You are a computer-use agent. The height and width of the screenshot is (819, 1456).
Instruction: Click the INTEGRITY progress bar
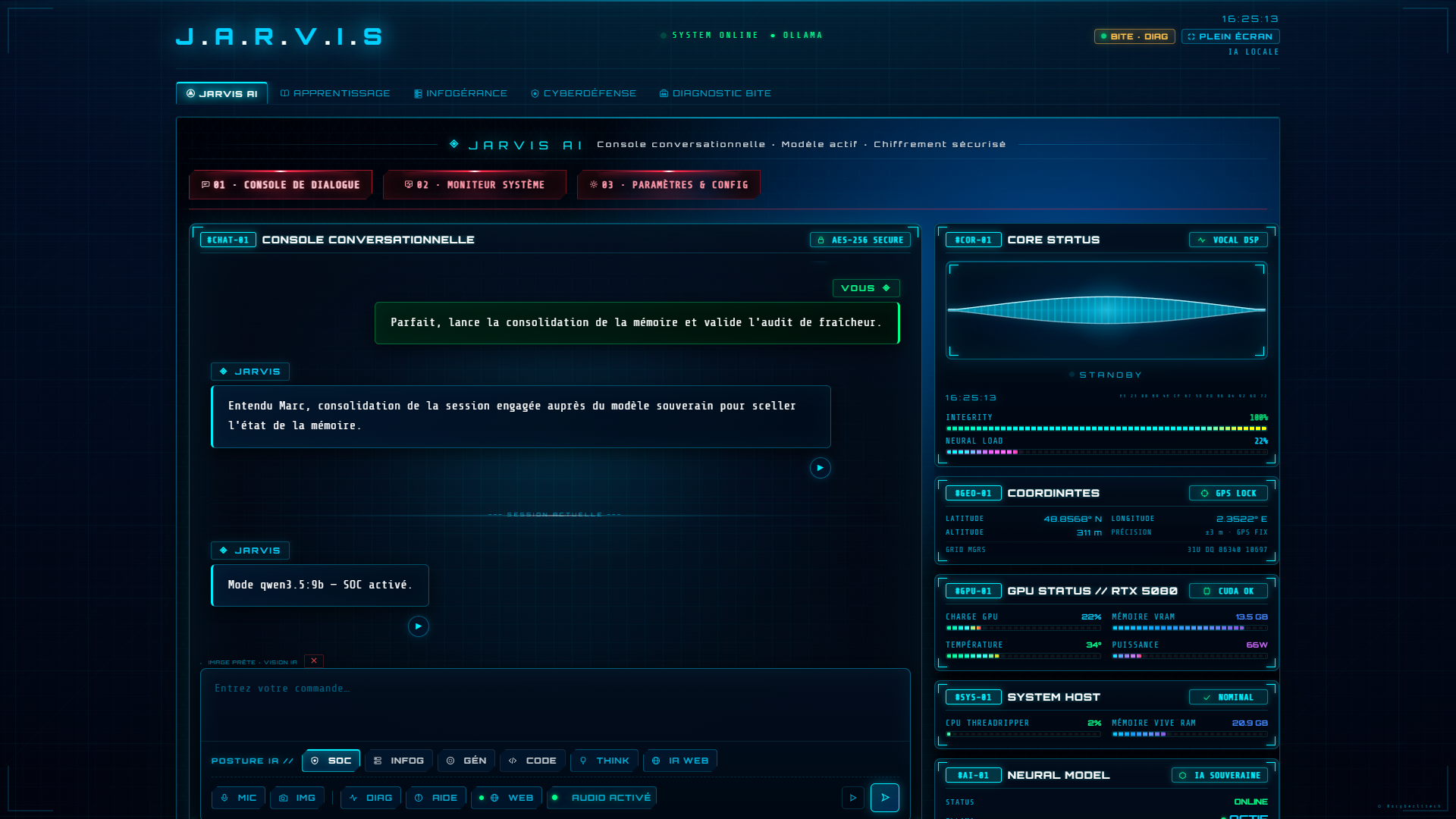click(x=1106, y=428)
